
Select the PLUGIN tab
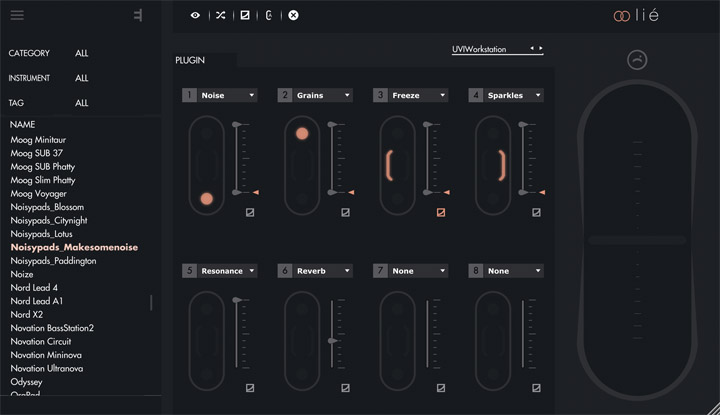point(191,60)
